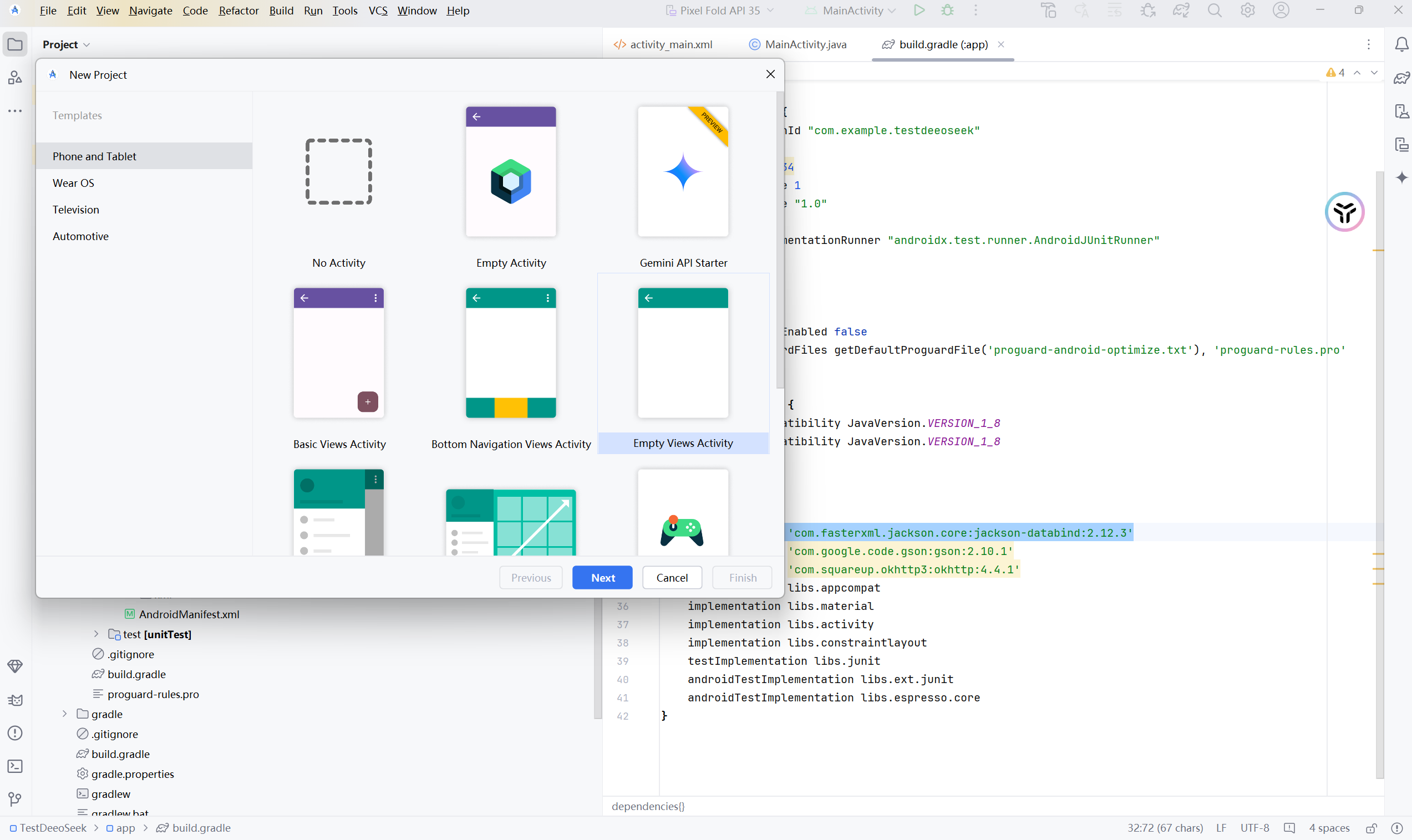This screenshot has width=1412, height=840.
Task: Open Terminal tool window icon
Action: [16, 766]
